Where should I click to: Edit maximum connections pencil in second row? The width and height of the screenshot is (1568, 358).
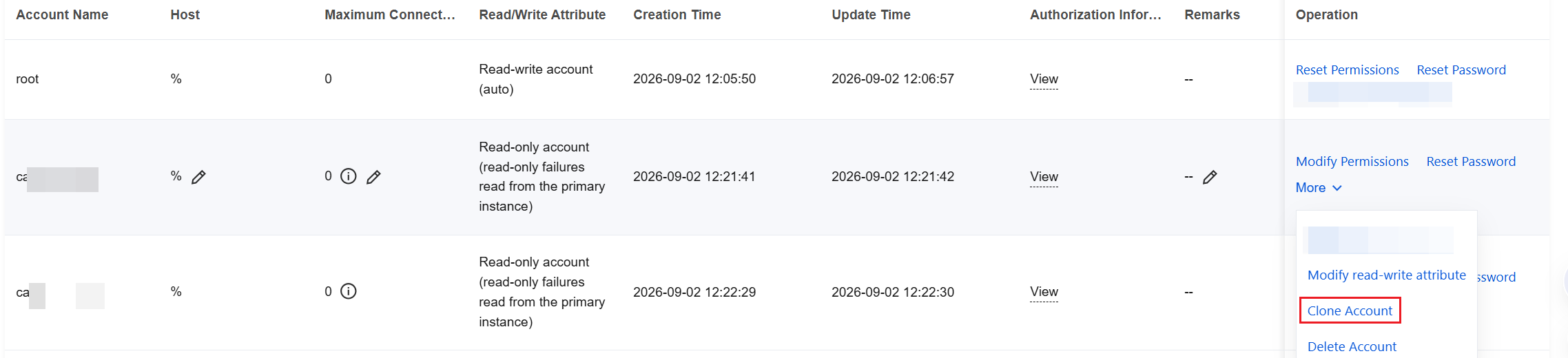pos(373,177)
